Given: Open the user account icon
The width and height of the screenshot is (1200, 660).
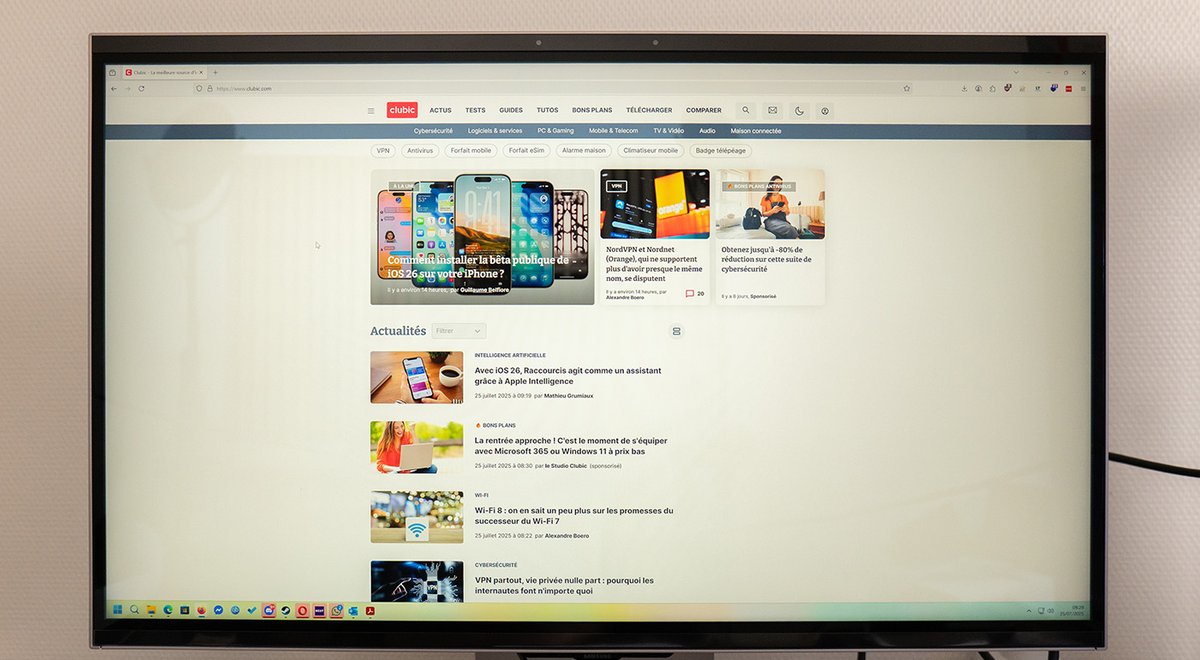Looking at the screenshot, I should (825, 110).
